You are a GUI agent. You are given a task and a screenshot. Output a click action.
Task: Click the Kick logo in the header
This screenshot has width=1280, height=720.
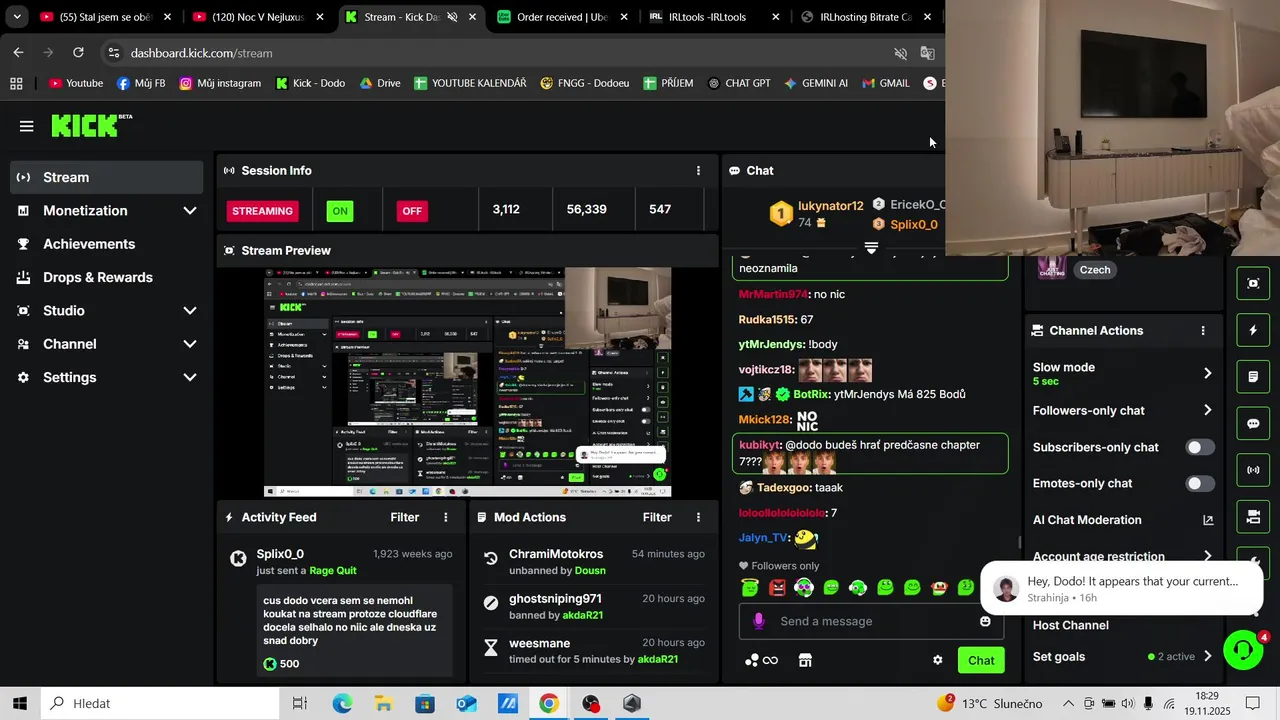91,125
